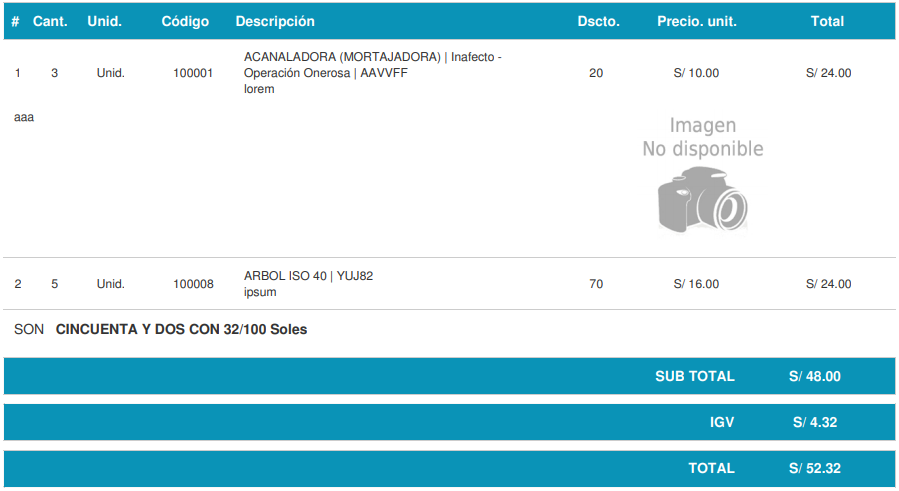Screen dimensions: 899x491
Task: Click the ARBOL ISO 40 description
Action: click(x=308, y=276)
